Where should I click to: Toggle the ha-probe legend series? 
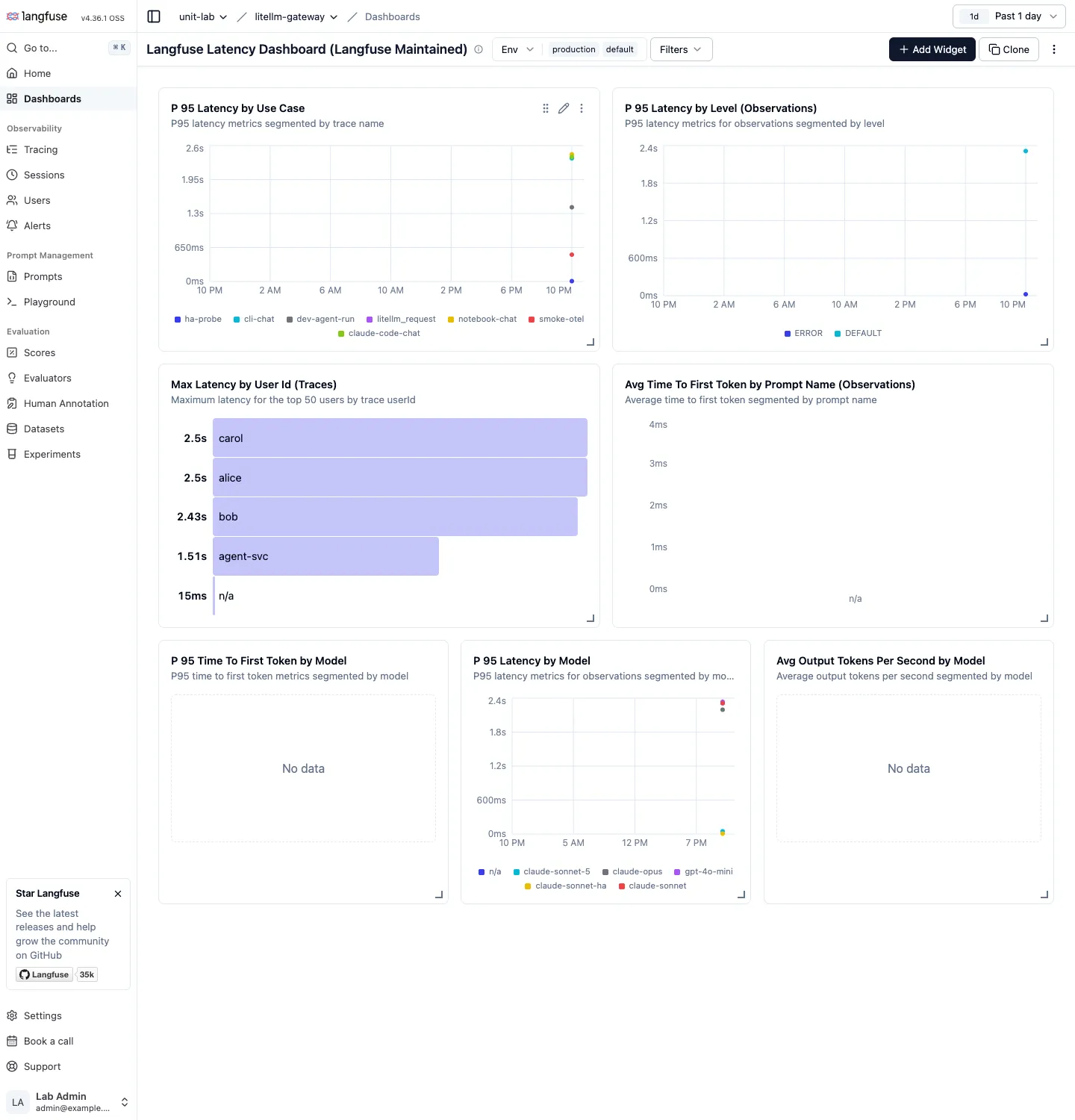pos(199,319)
